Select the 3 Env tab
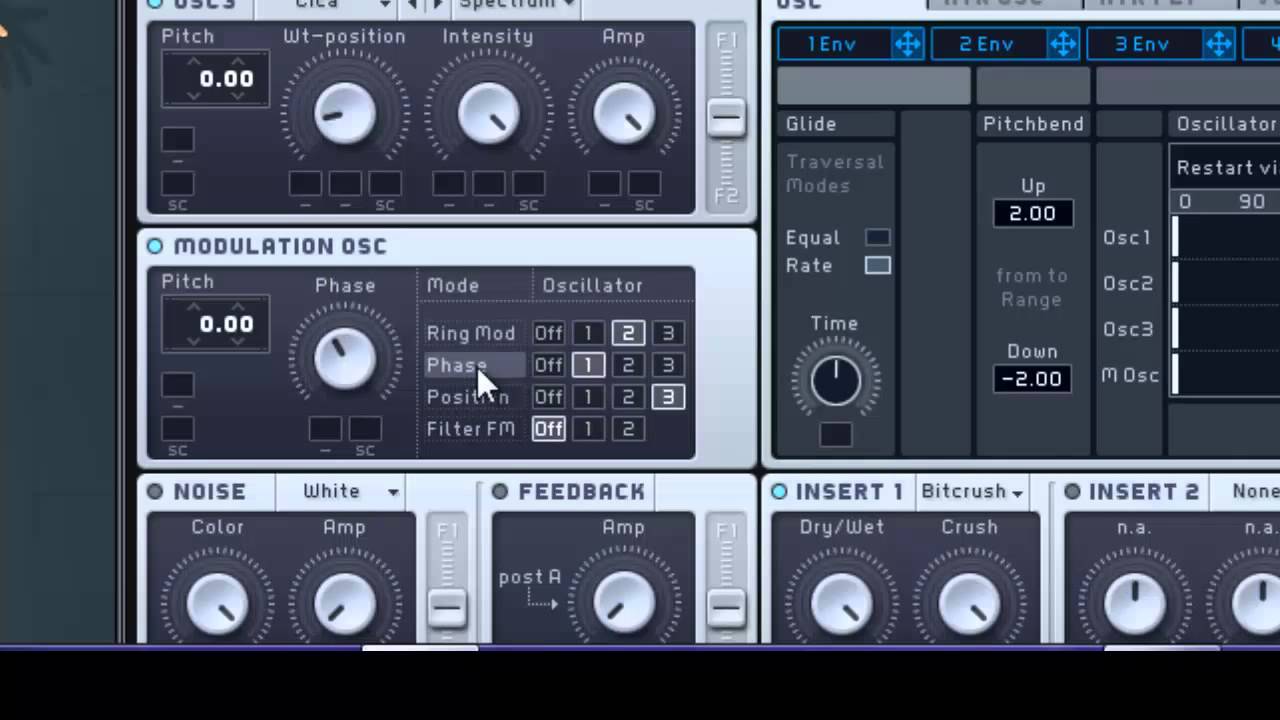Screen dimensions: 1280x720 click(1143, 44)
